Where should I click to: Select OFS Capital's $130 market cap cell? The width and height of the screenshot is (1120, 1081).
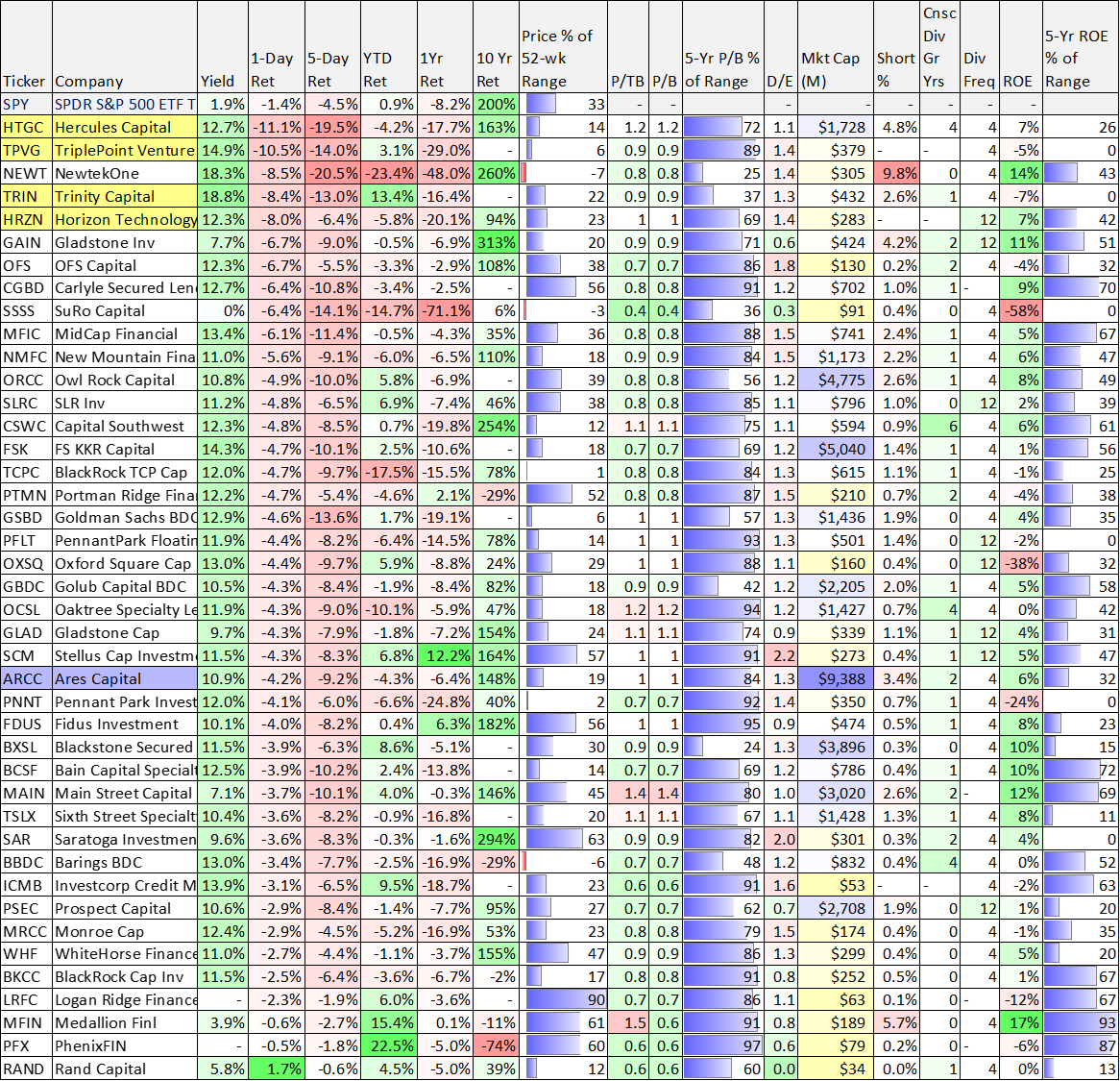pos(836,265)
